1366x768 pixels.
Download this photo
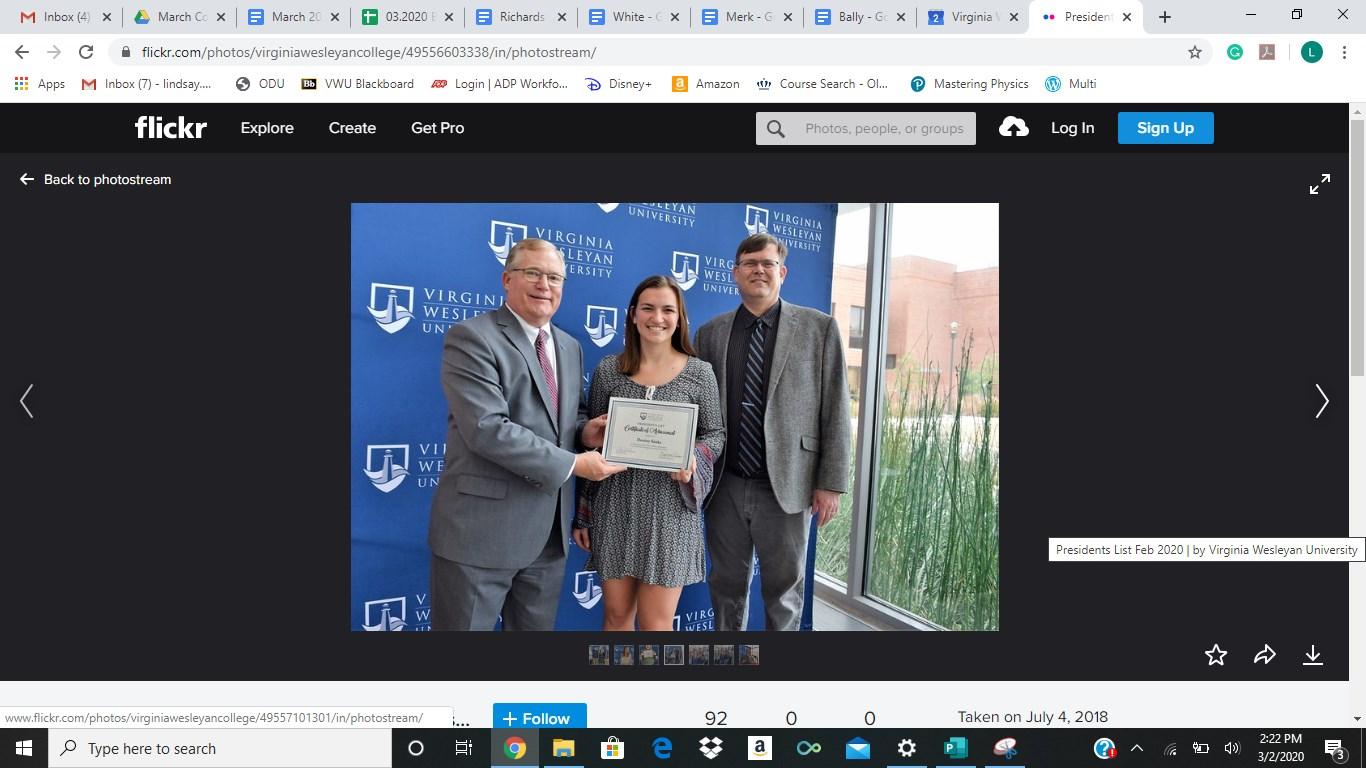click(1313, 655)
